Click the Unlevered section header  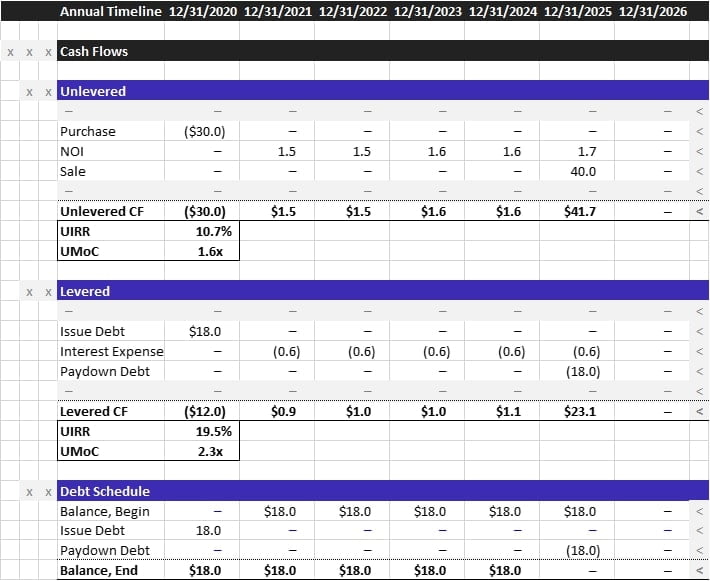383,91
